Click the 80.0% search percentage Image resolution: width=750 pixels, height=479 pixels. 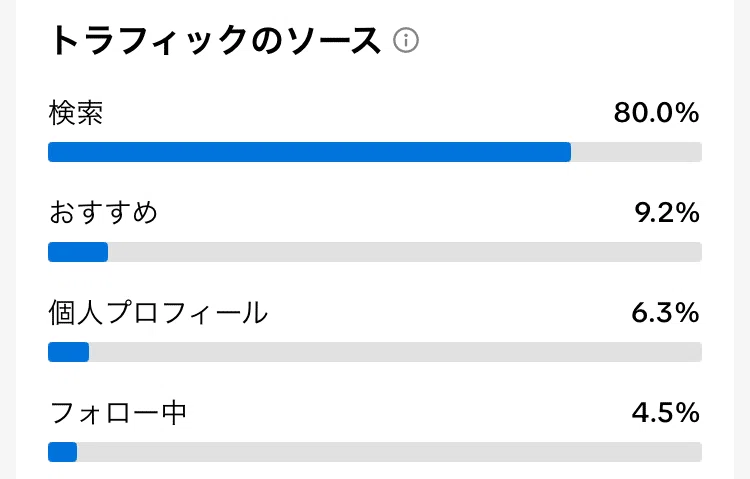(656, 113)
